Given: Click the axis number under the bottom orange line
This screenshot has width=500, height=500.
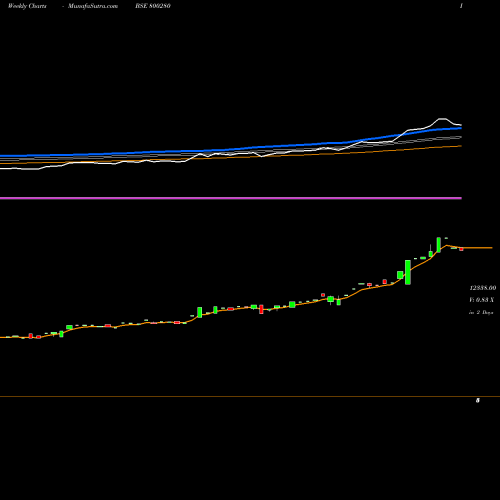Looking at the screenshot, I should 478,400.
